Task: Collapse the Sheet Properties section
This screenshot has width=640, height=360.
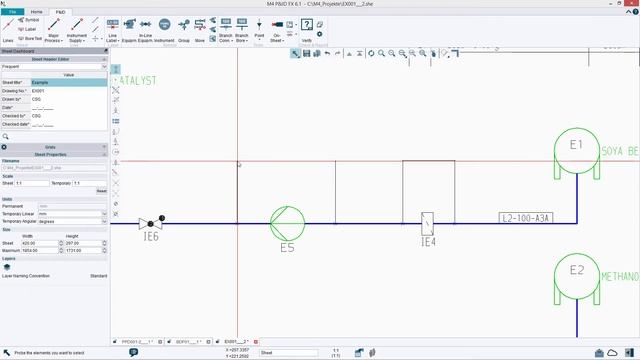Action: (104, 155)
